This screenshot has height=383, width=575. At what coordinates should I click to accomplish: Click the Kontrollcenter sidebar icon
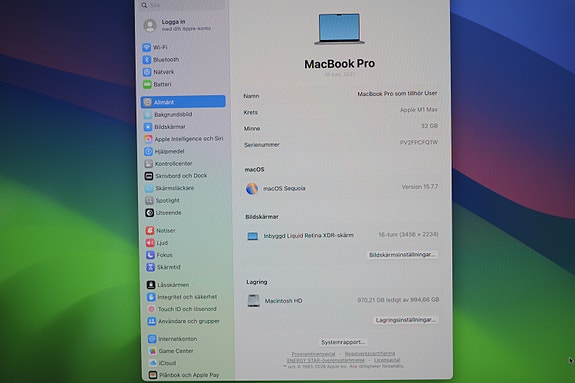[149, 164]
